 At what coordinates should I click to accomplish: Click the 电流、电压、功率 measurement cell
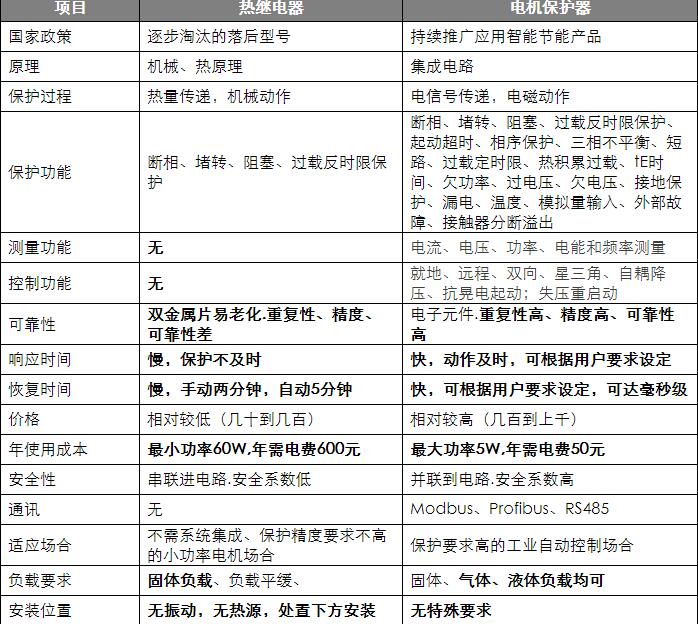[537, 247]
